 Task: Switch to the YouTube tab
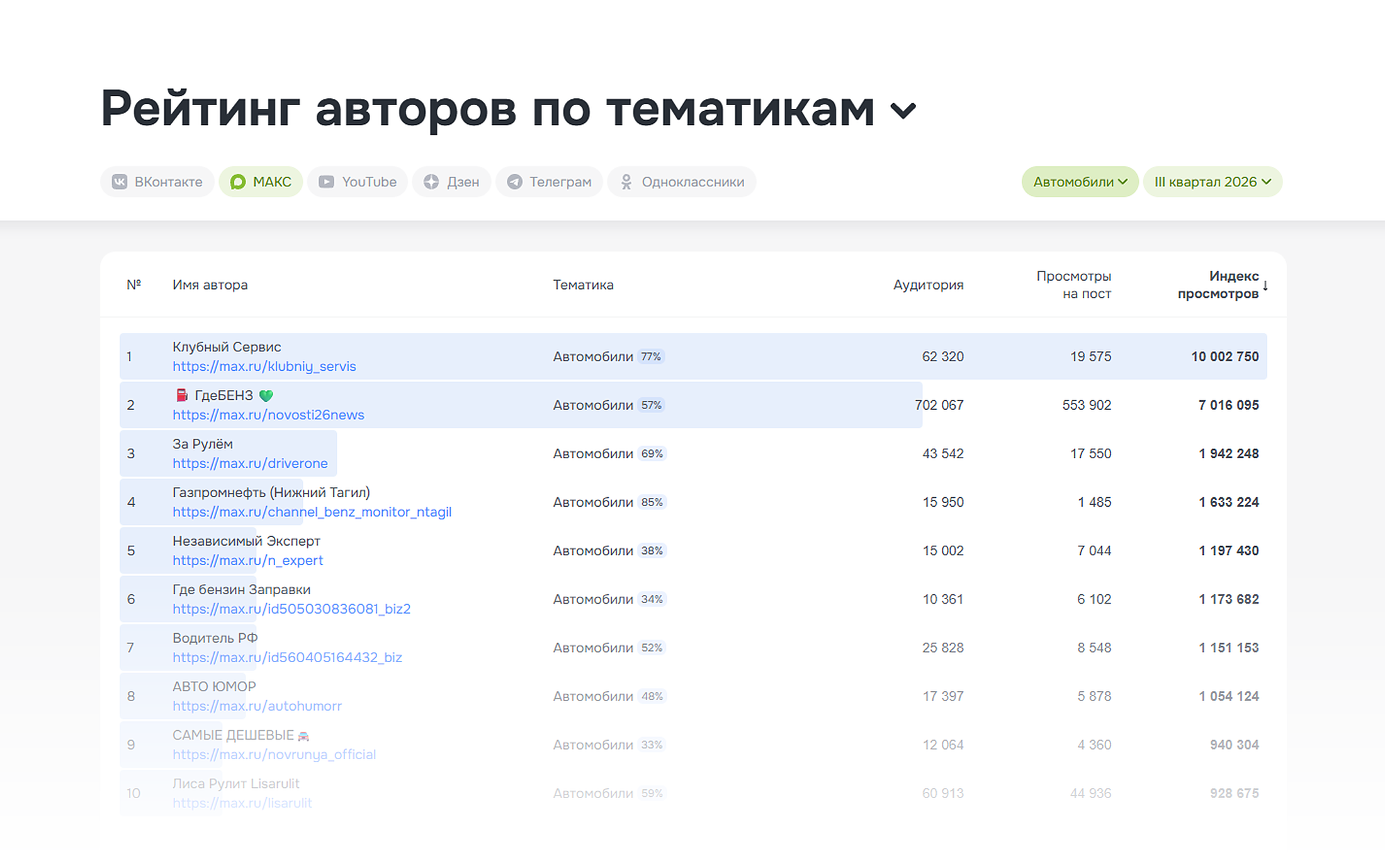358,182
